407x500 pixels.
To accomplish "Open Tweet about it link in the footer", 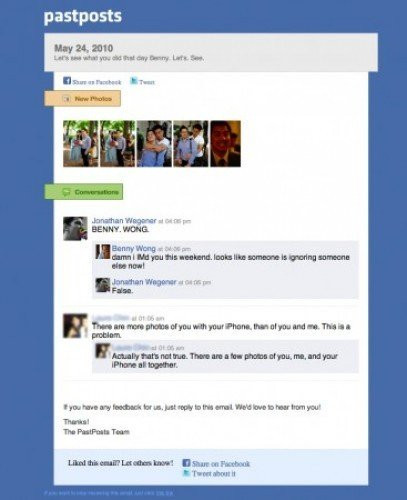I will (214, 473).
